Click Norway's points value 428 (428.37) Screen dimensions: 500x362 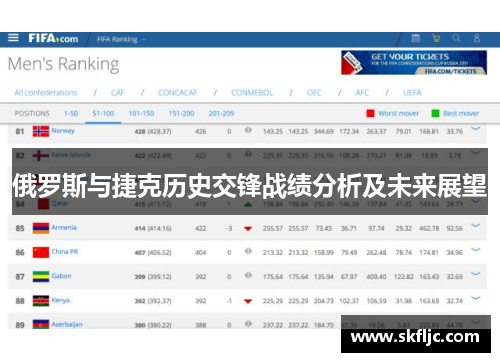pyautogui.click(x=153, y=132)
